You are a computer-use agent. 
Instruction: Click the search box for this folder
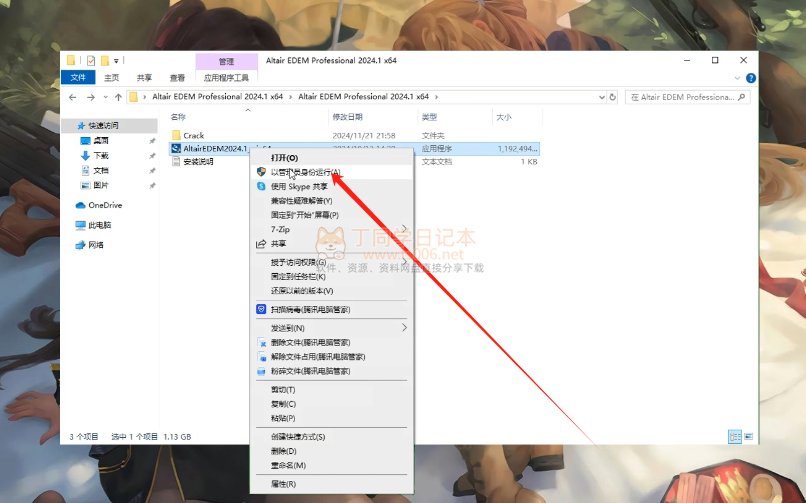pos(687,97)
